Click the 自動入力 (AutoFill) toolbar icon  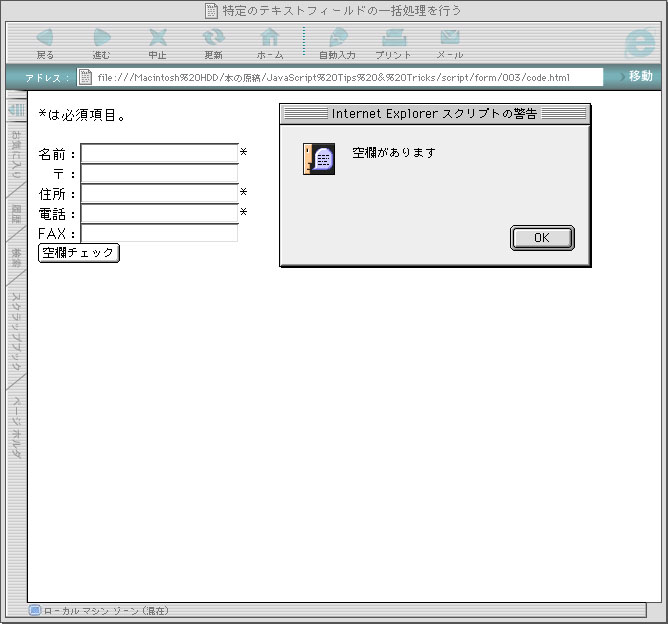click(337, 39)
